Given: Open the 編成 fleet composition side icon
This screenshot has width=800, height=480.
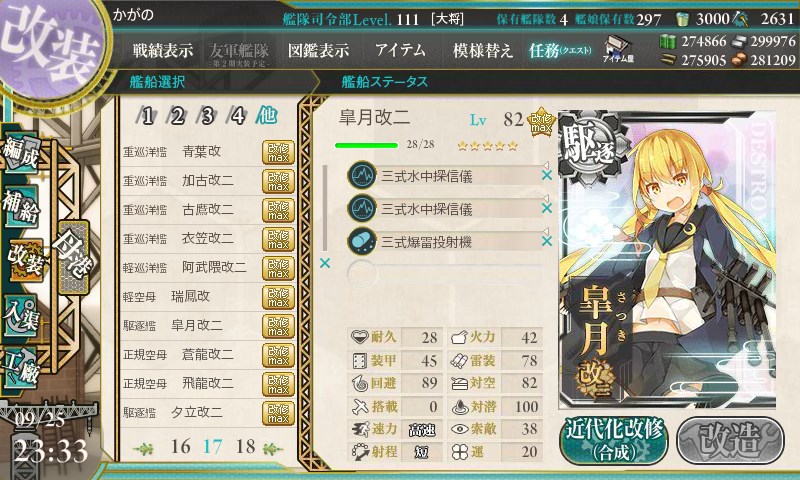Looking at the screenshot, I should (21, 153).
